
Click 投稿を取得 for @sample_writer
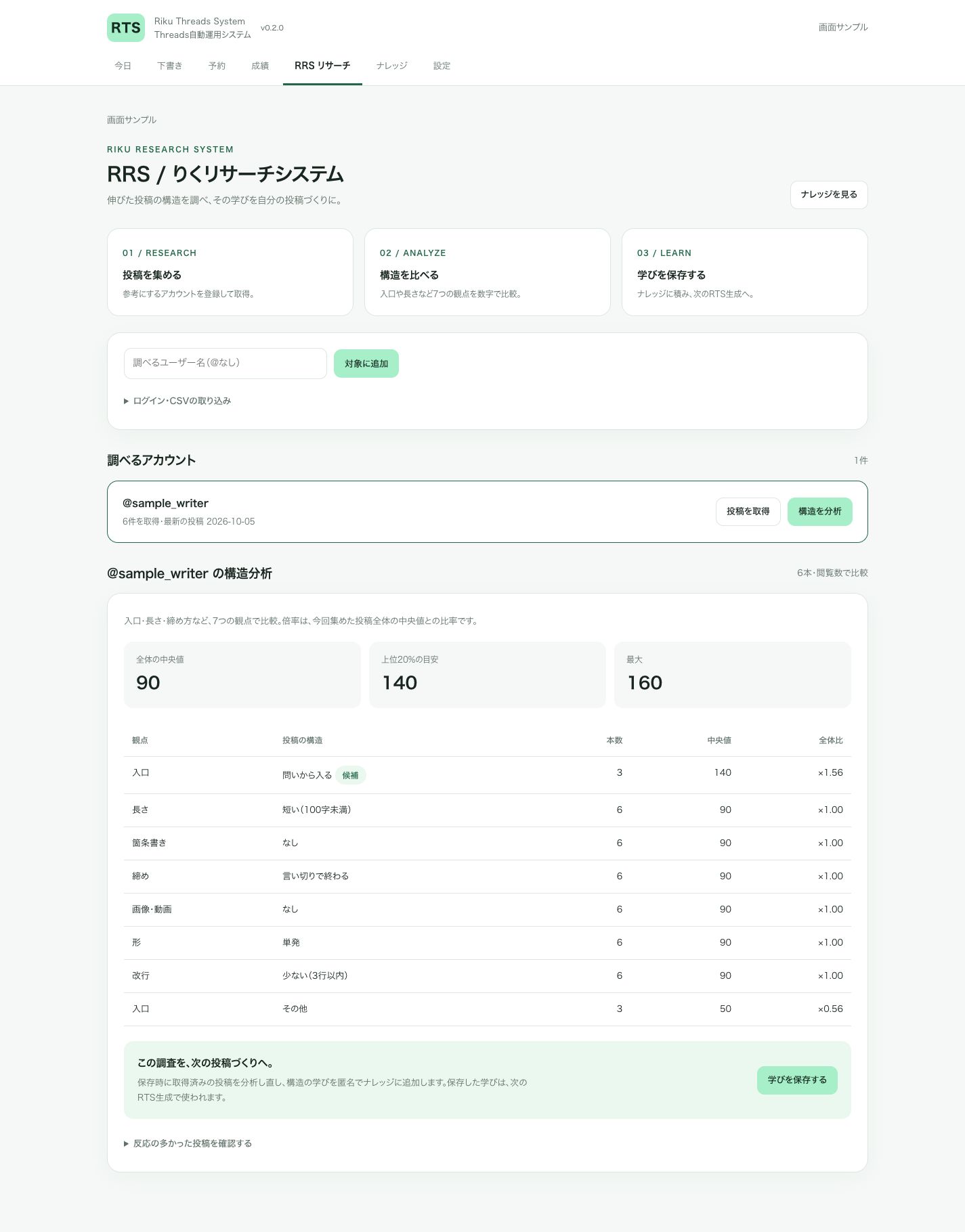click(x=748, y=512)
